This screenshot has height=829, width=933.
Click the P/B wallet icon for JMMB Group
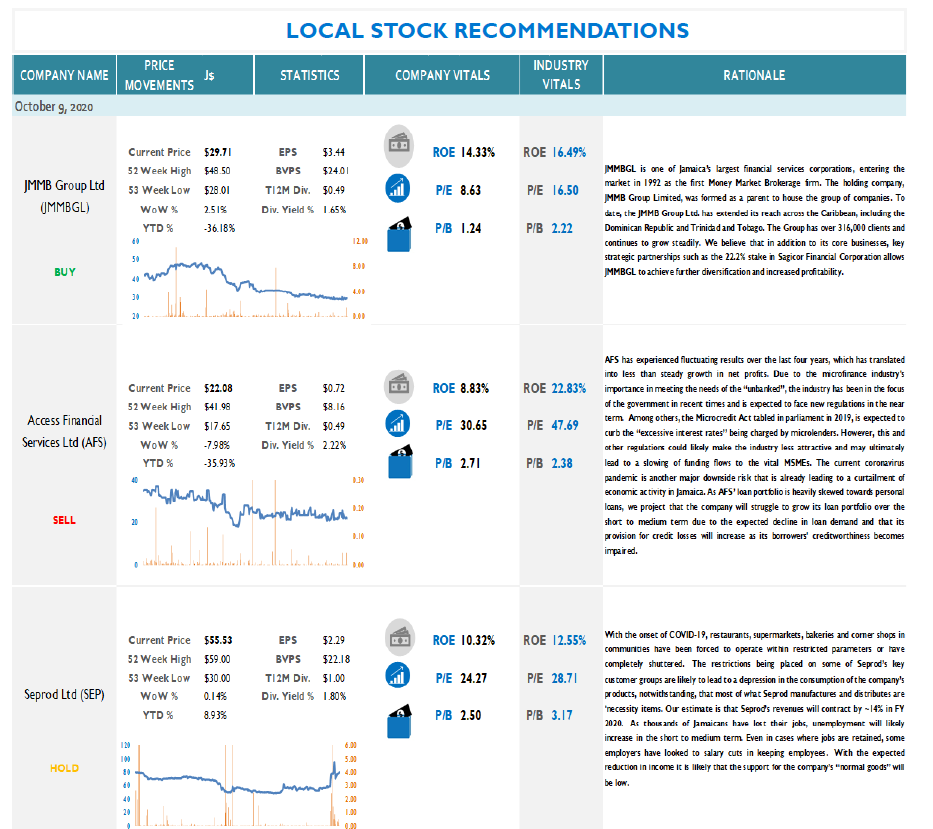399,234
